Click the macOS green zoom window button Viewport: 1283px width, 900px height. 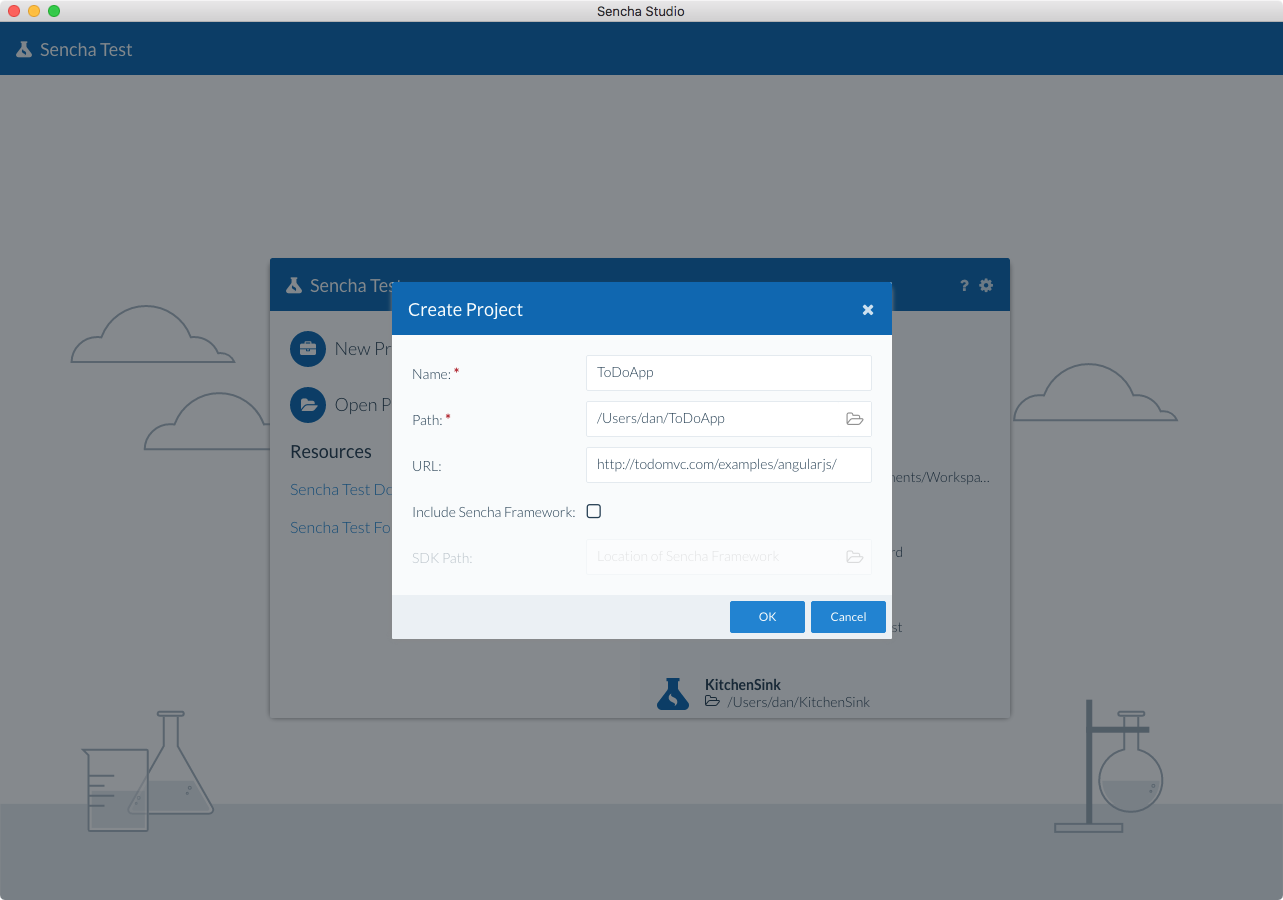click(x=54, y=11)
